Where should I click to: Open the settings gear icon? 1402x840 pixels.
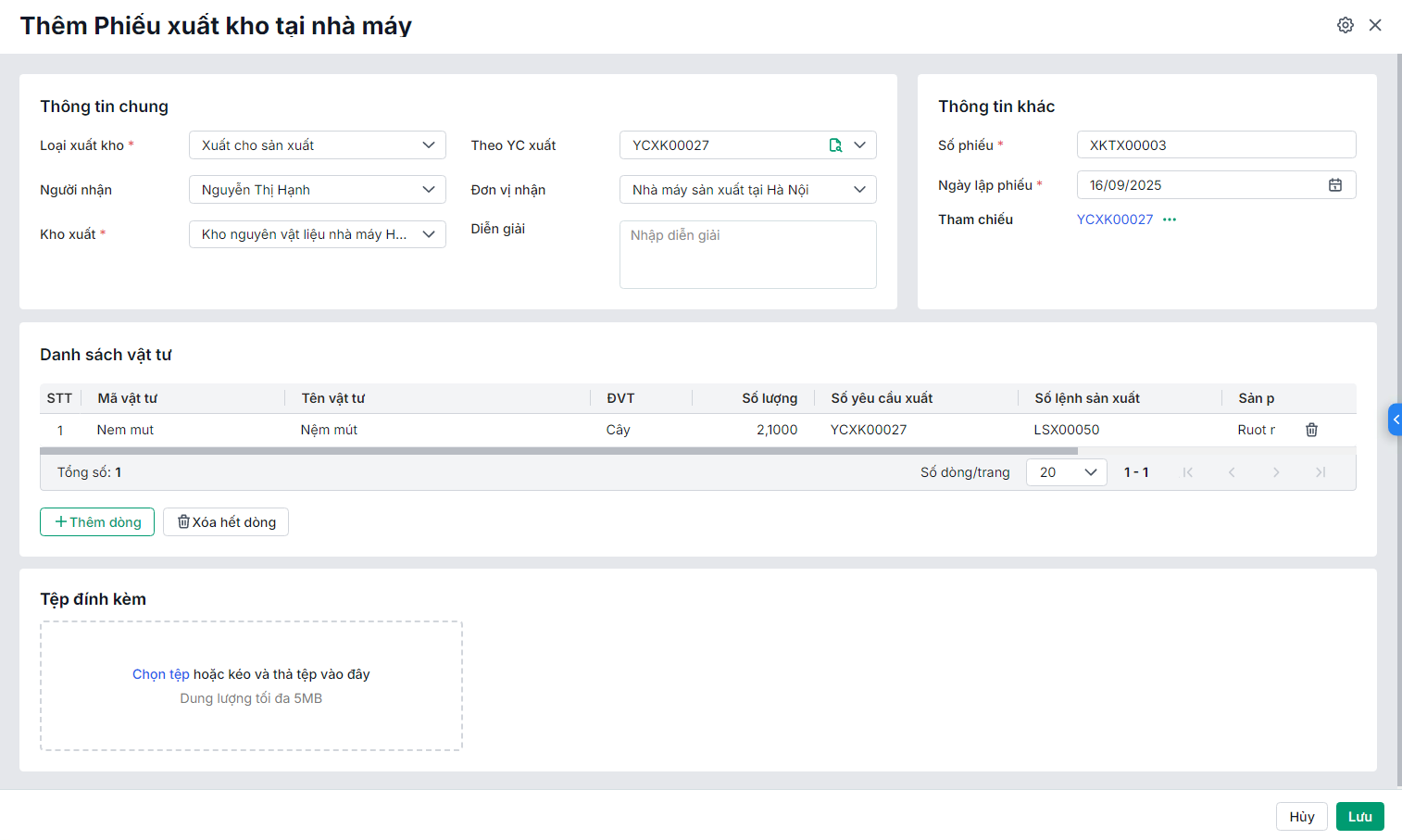click(x=1345, y=25)
